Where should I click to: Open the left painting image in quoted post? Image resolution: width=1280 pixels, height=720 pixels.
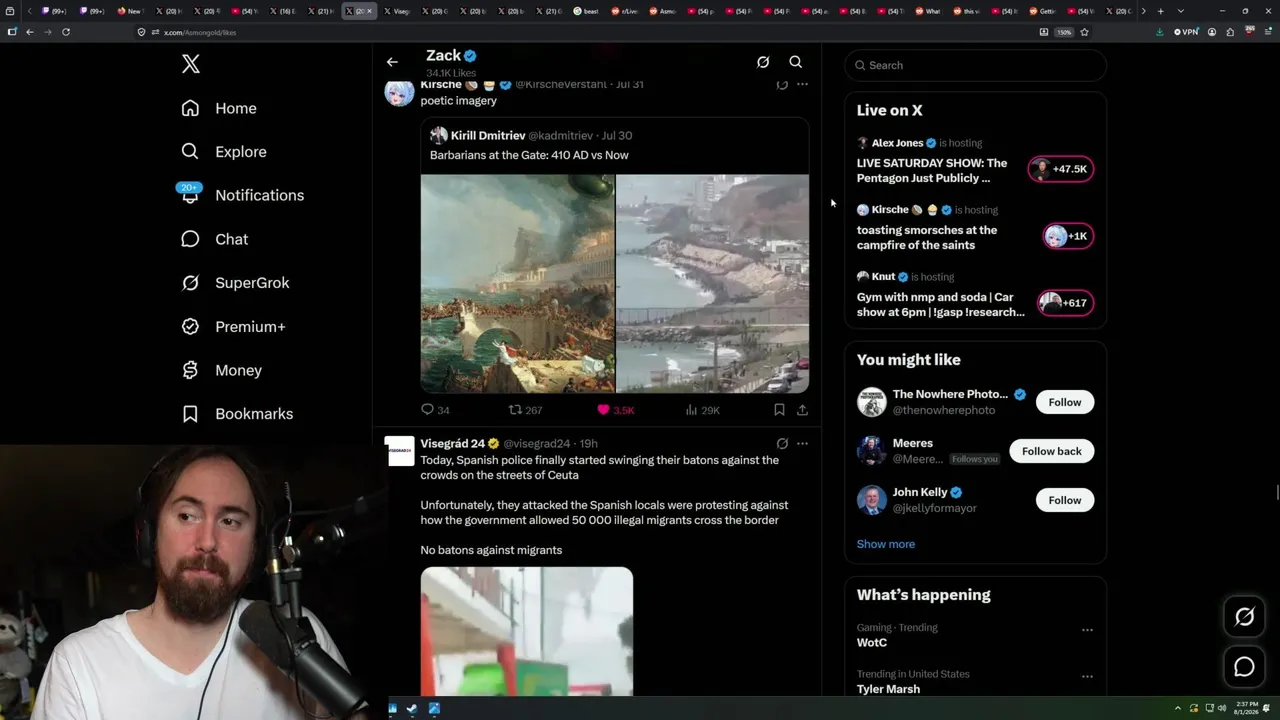pyautogui.click(x=517, y=284)
